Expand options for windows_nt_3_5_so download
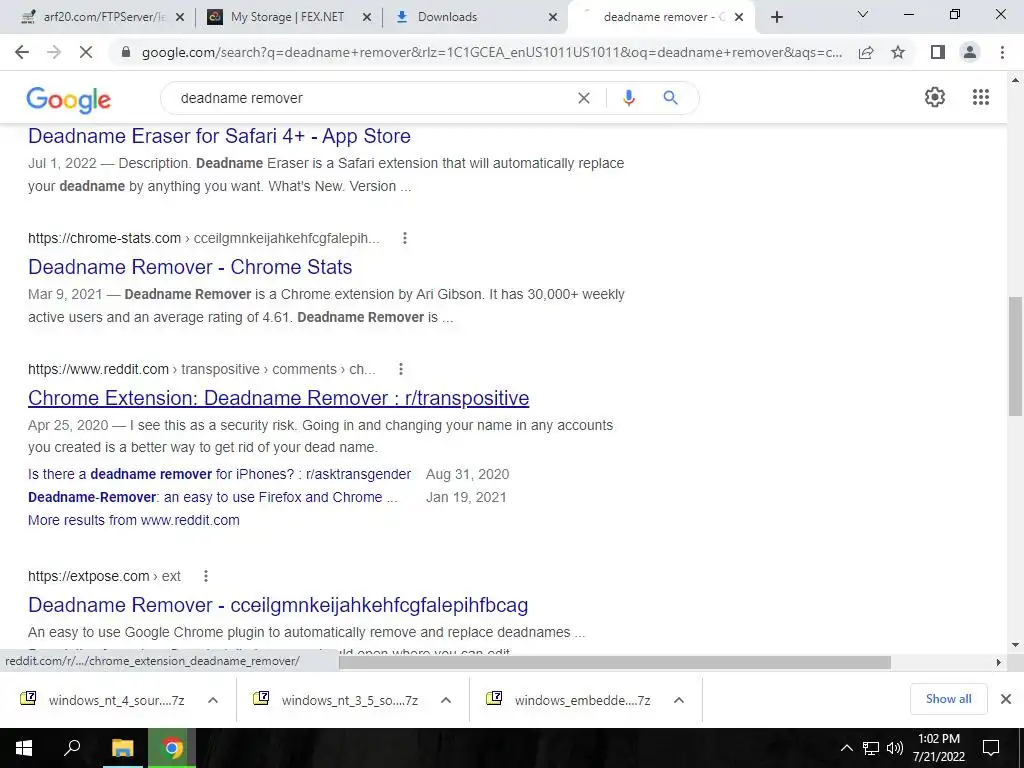The width and height of the screenshot is (1024, 768). (446, 700)
